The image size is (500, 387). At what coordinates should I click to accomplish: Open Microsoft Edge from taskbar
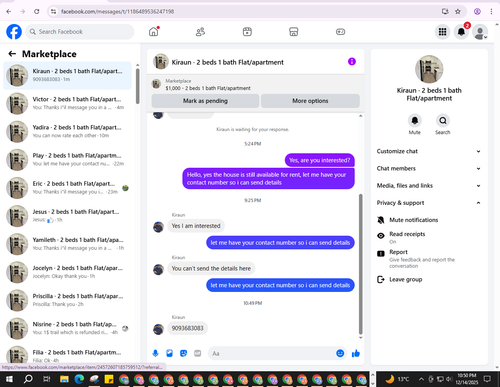[x=79, y=379]
